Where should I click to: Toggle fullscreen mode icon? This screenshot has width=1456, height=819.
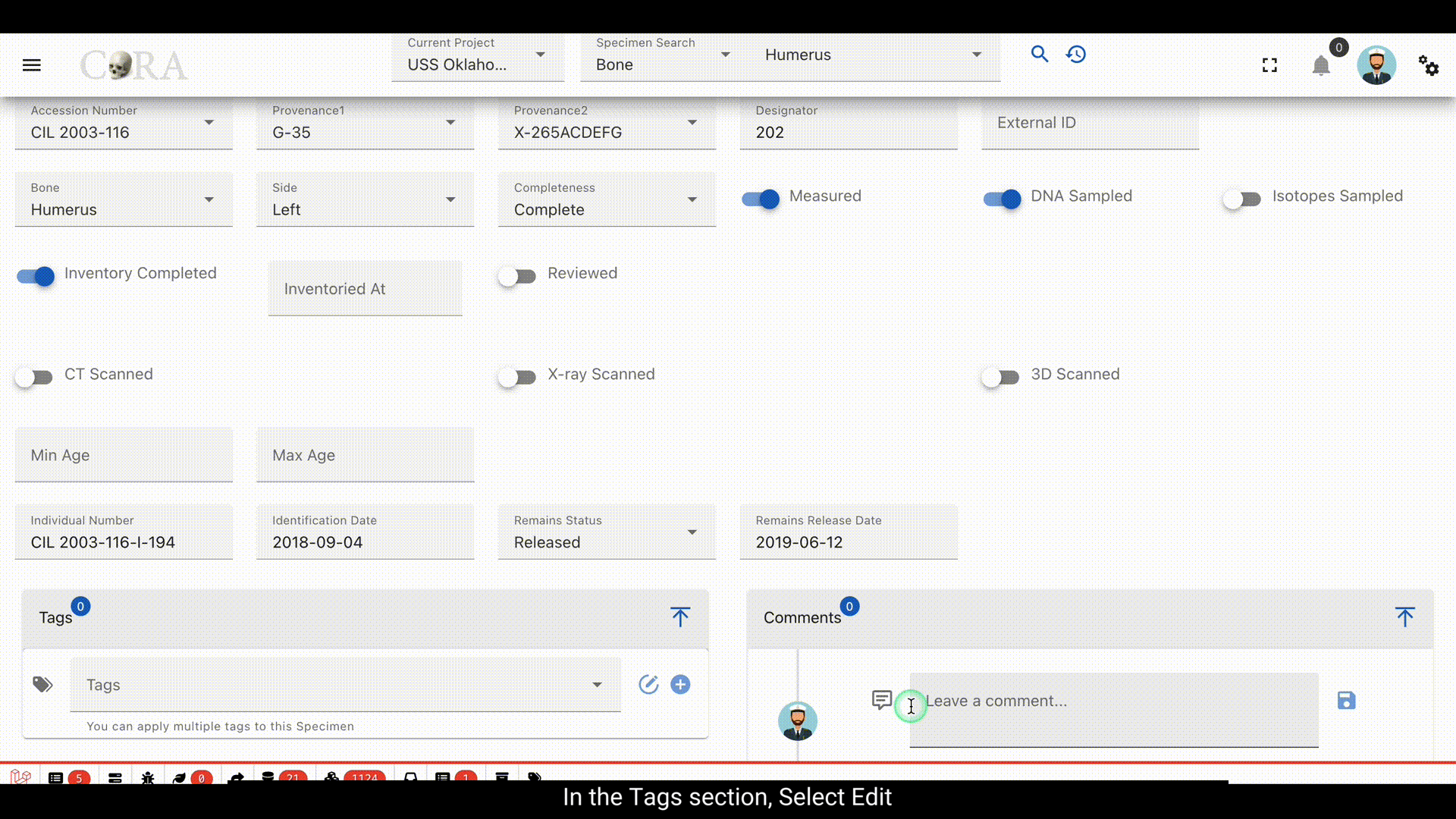1269,65
